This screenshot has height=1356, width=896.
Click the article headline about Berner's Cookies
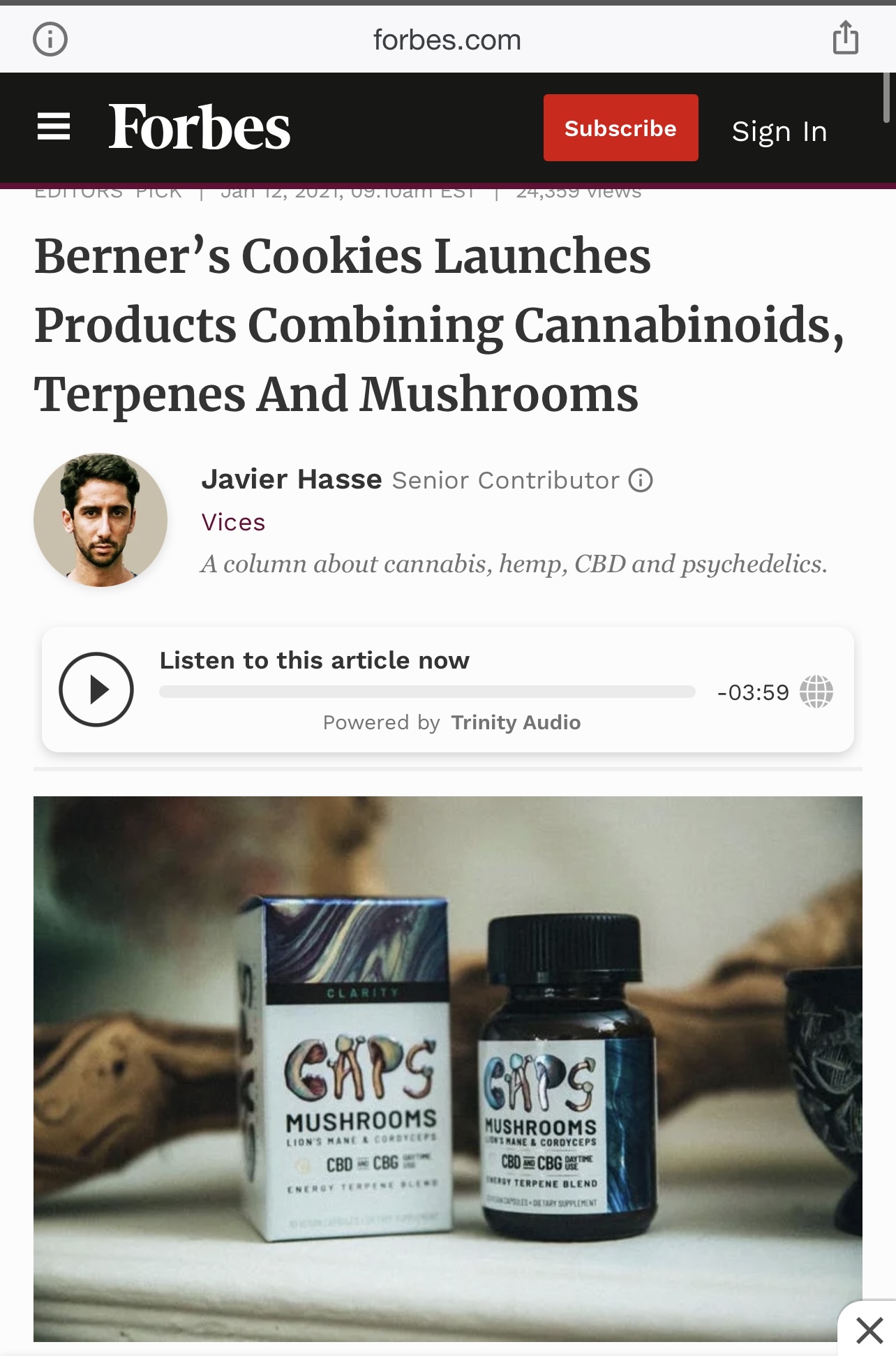tap(440, 325)
